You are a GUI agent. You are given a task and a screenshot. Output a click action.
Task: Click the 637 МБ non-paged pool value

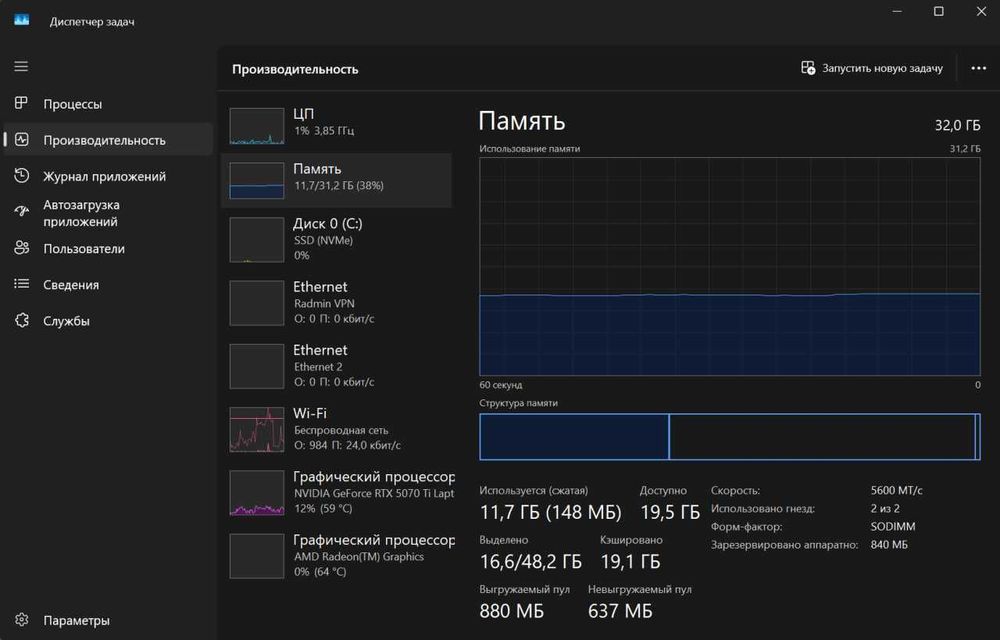(620, 611)
